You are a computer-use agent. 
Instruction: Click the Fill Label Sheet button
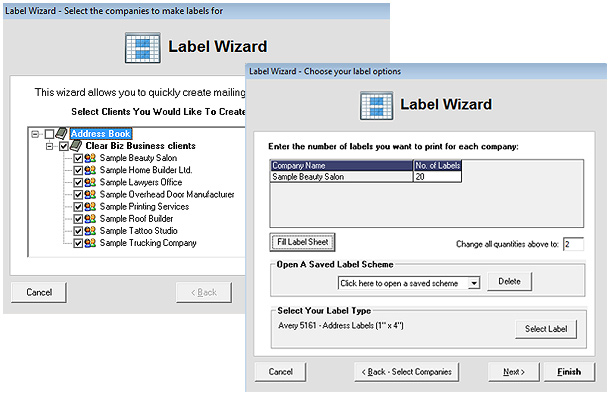pyautogui.click(x=302, y=242)
